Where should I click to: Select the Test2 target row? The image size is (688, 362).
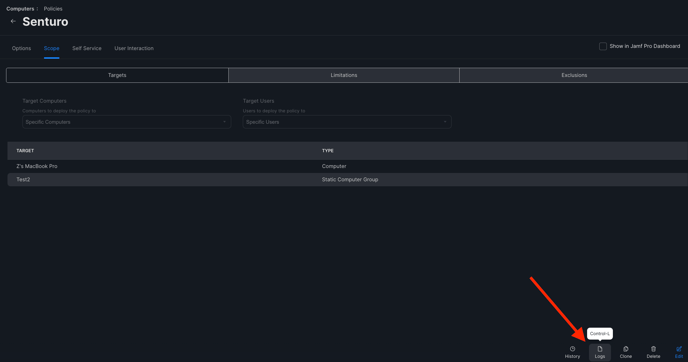(348, 179)
